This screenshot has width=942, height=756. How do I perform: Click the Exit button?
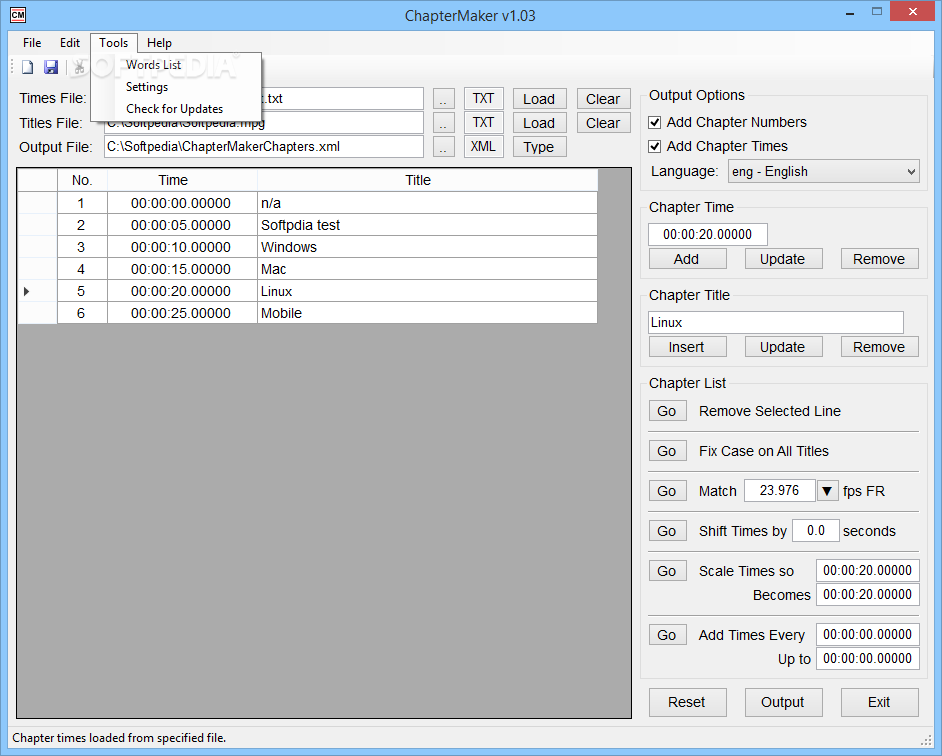[880, 703]
